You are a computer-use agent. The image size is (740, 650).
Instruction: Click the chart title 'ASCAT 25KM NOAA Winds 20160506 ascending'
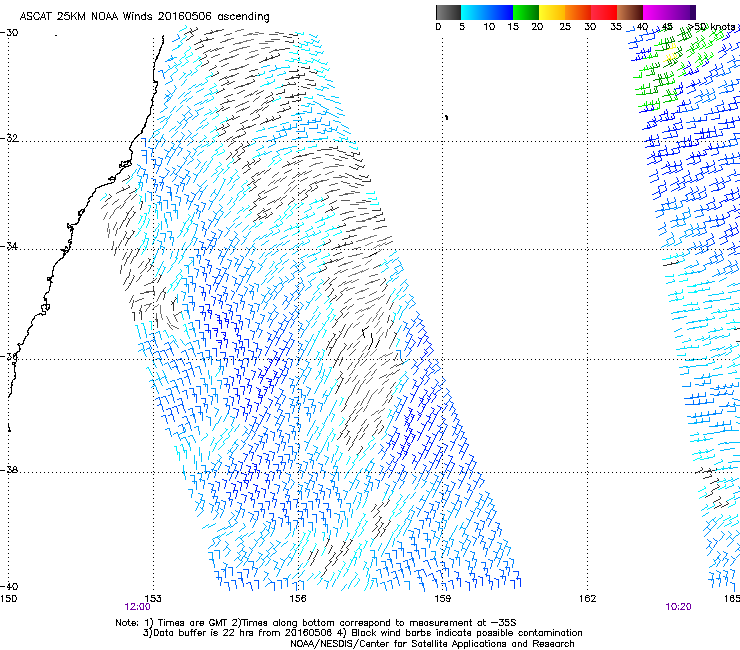coord(144,17)
